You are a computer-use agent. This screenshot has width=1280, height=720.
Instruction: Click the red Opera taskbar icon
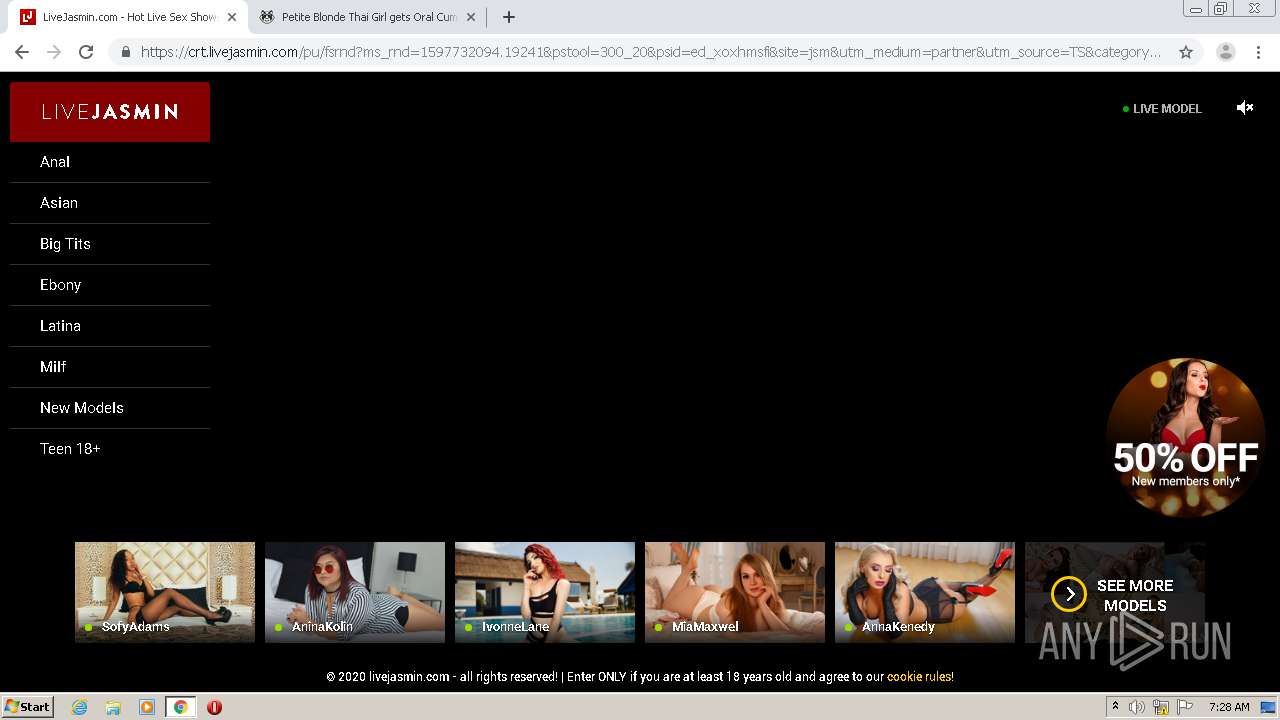(x=214, y=707)
